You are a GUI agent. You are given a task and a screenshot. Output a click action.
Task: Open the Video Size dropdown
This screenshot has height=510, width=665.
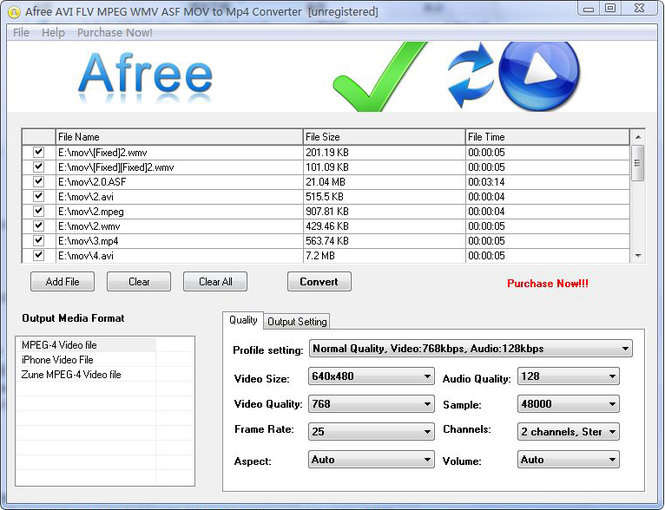[371, 376]
